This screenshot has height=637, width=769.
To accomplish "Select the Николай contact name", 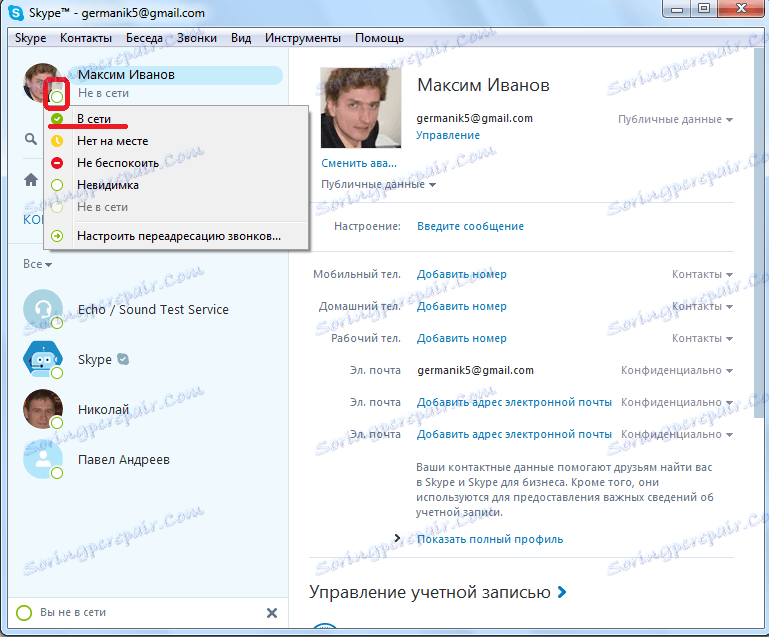I will pyautogui.click(x=103, y=409).
